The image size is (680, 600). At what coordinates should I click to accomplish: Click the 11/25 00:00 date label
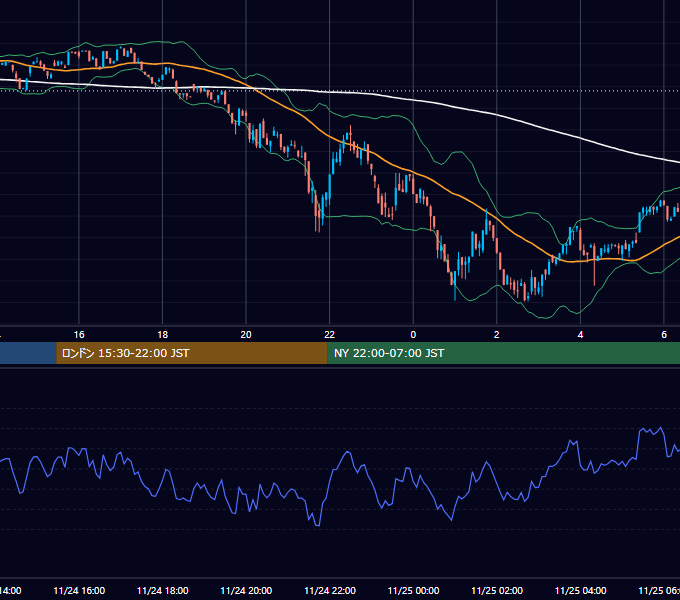(x=413, y=591)
